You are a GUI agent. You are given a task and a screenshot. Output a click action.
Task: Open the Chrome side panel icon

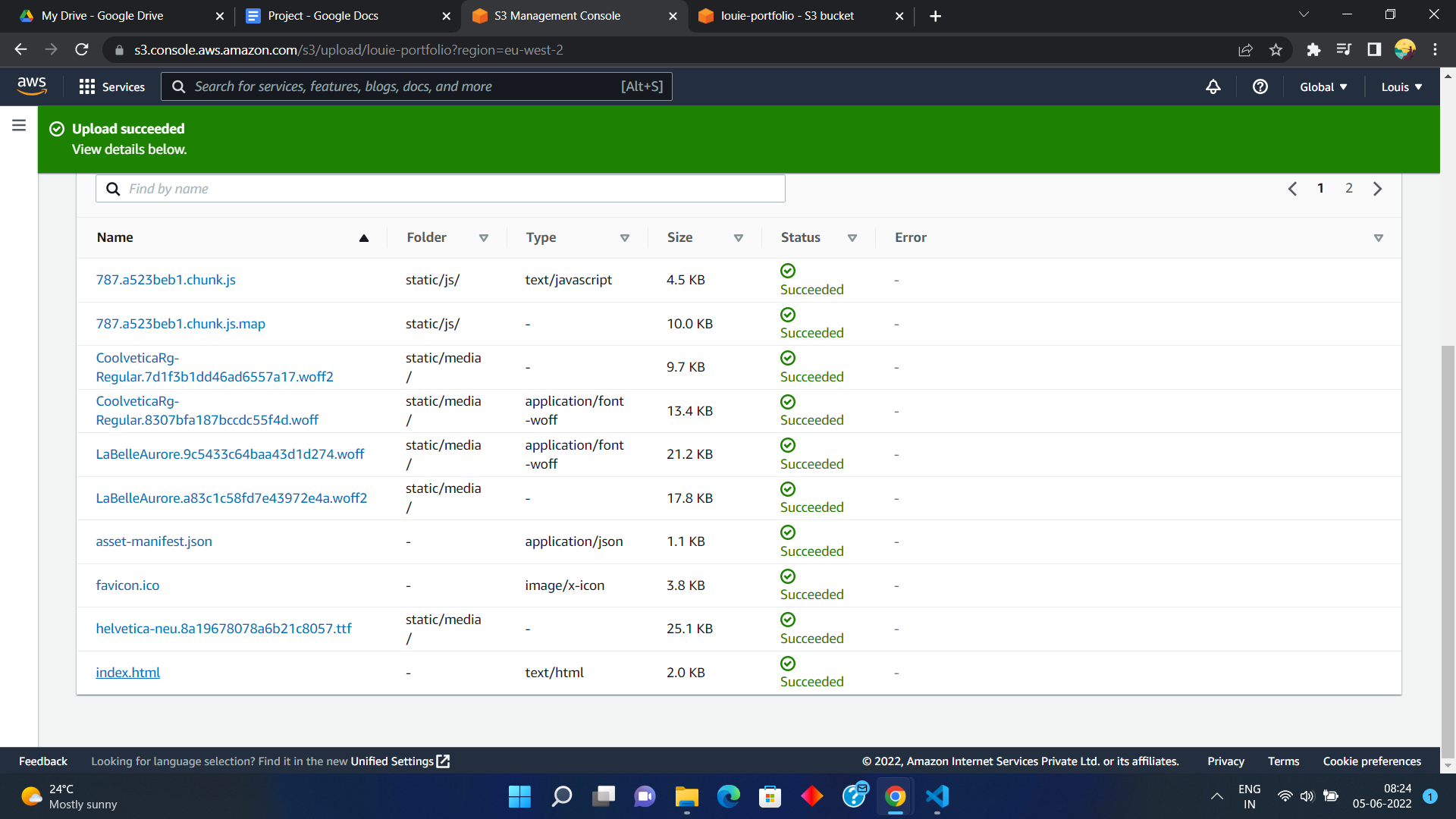click(1374, 50)
